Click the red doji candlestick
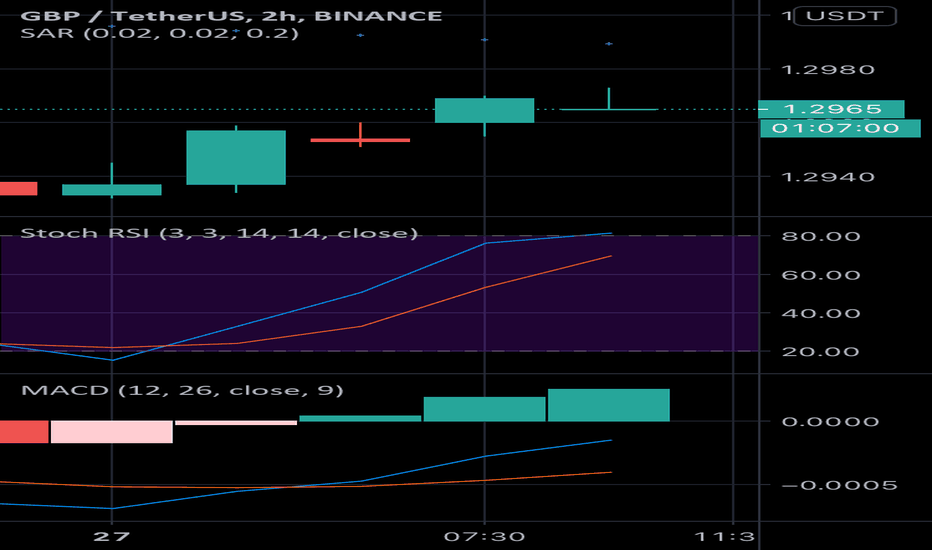 pos(360,140)
